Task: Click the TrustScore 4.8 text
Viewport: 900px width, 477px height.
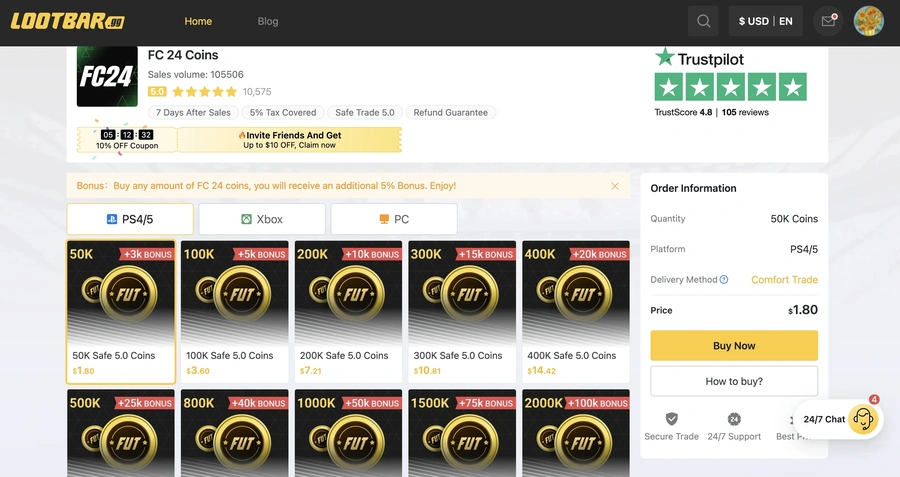Action: (683, 113)
